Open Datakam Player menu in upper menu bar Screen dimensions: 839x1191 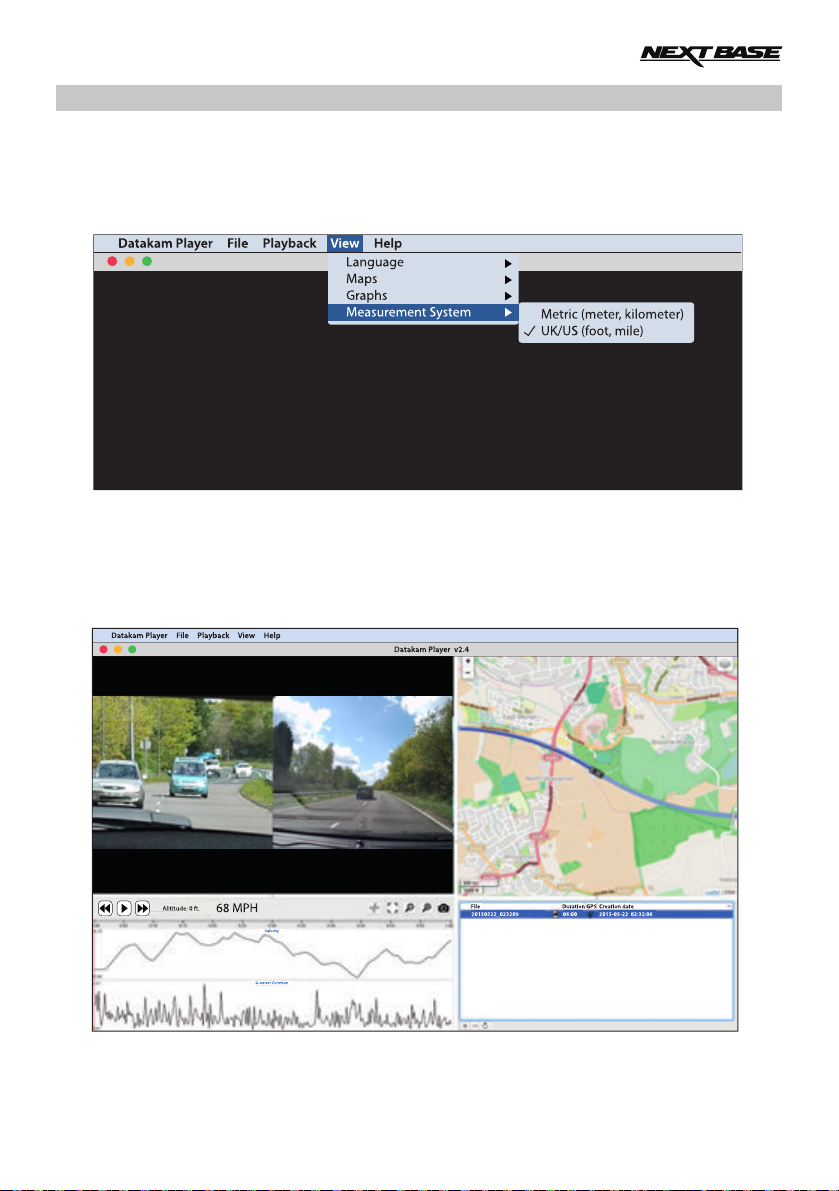[165, 243]
